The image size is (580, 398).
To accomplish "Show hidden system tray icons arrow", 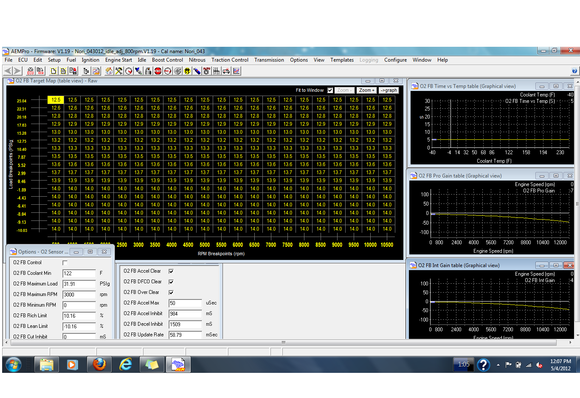I will [x=498, y=365].
